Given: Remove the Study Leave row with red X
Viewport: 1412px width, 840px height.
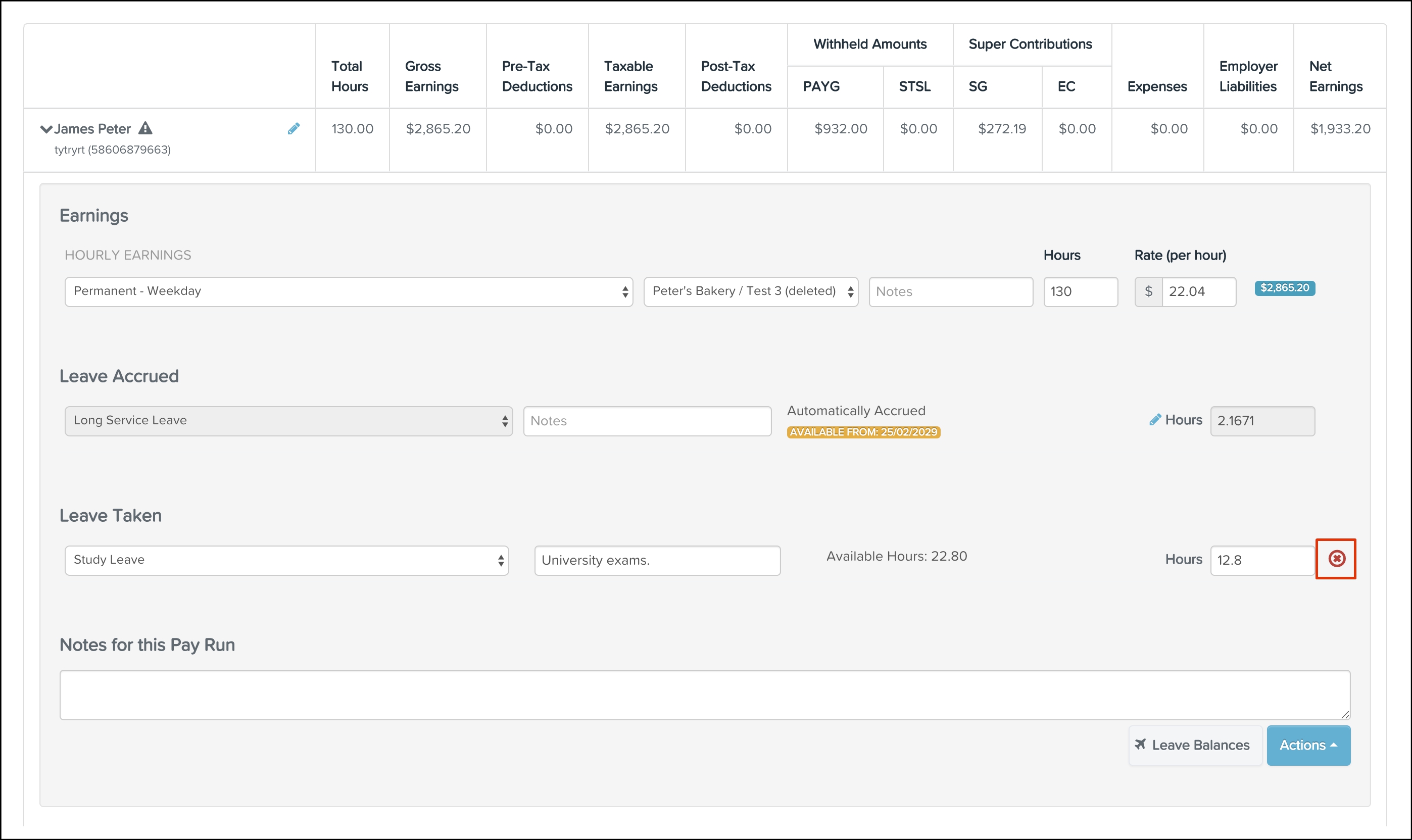Looking at the screenshot, I should (x=1336, y=559).
